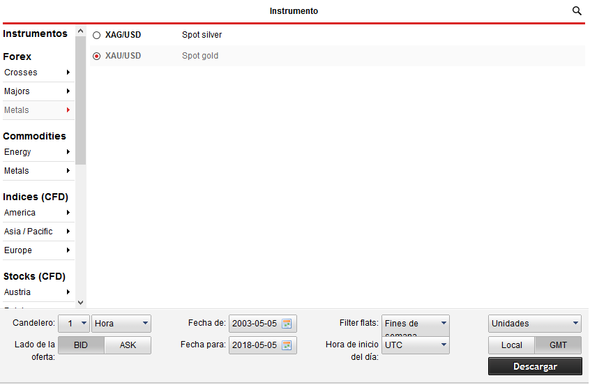
Task: Click the Spot gold description text
Action: coord(200,56)
